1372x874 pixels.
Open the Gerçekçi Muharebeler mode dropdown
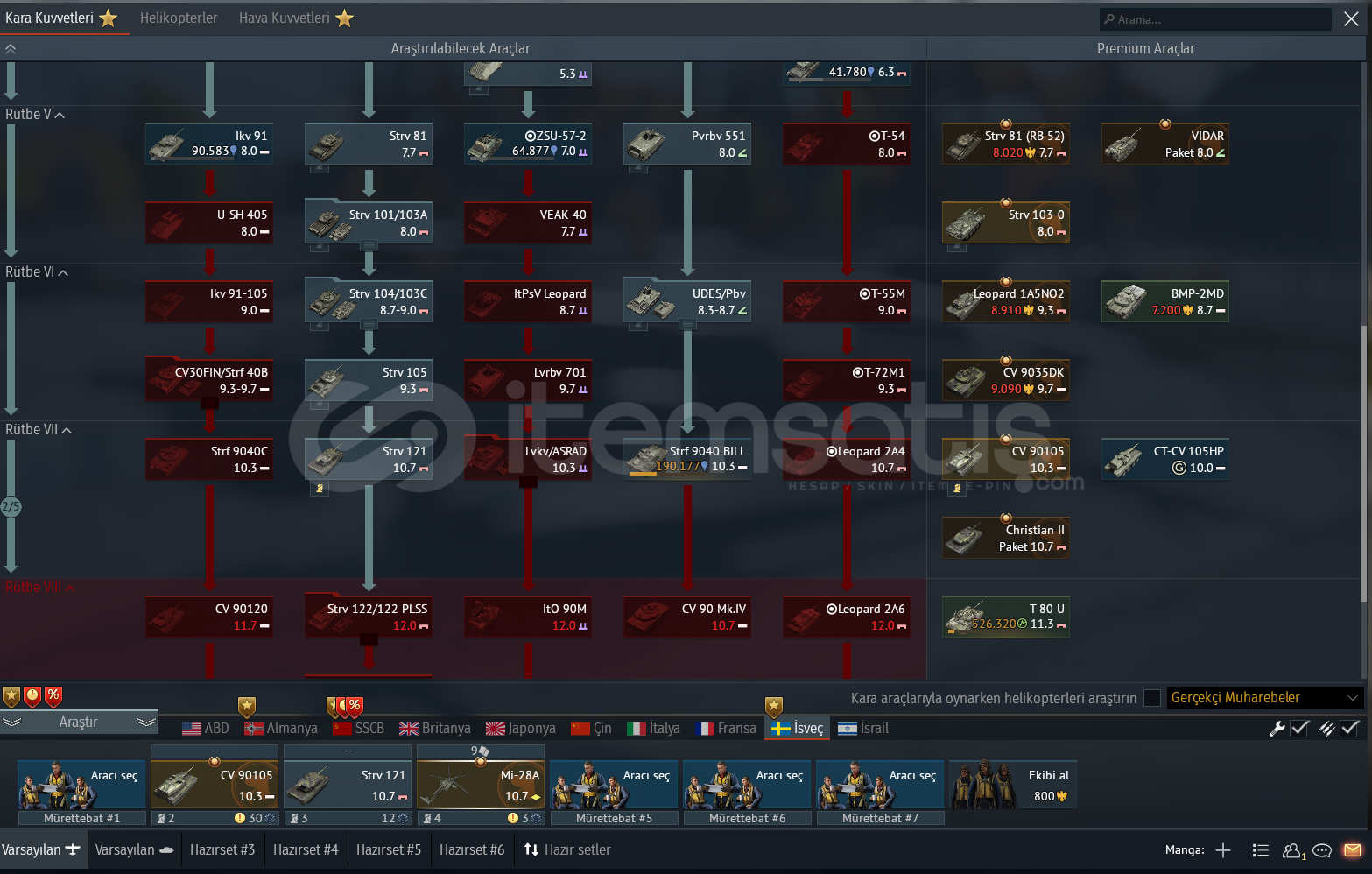tap(1264, 698)
